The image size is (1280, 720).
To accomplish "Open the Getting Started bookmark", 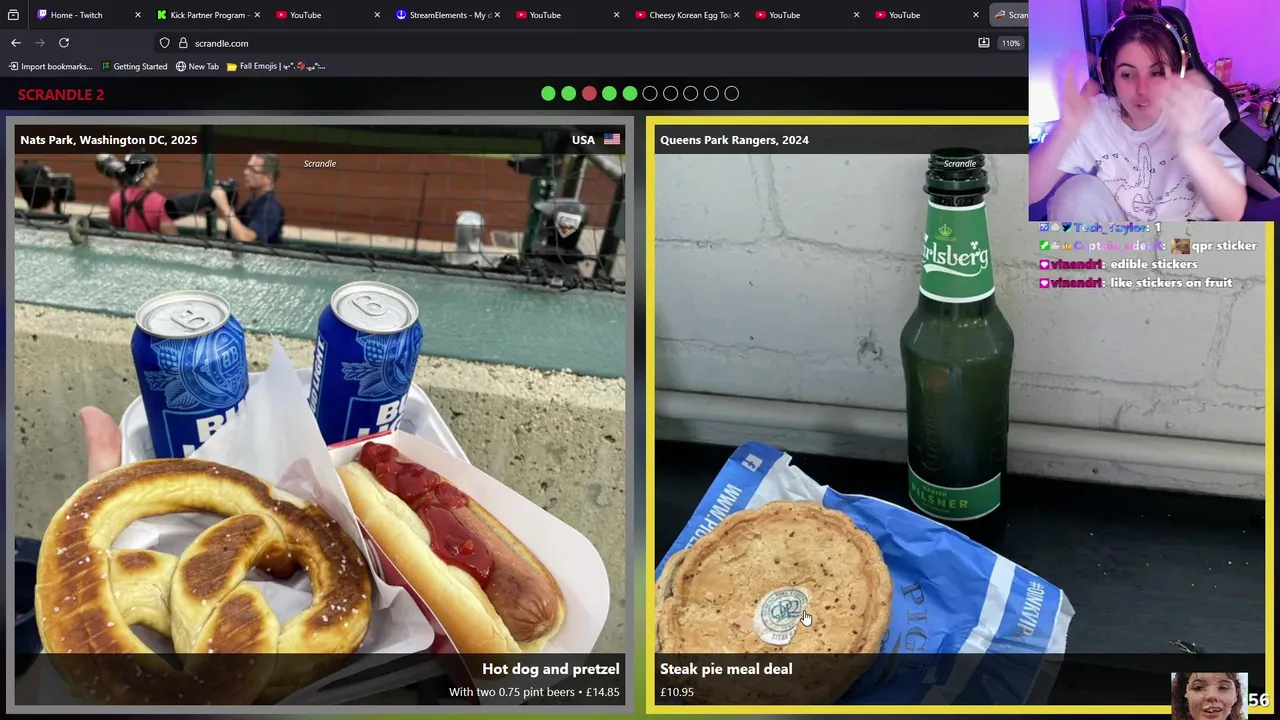I will click(134, 66).
